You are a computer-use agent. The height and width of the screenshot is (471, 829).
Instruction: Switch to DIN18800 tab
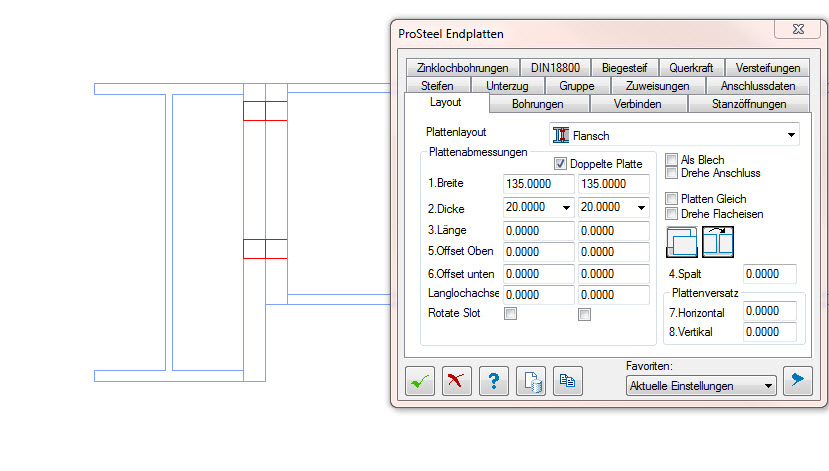pyautogui.click(x=555, y=68)
